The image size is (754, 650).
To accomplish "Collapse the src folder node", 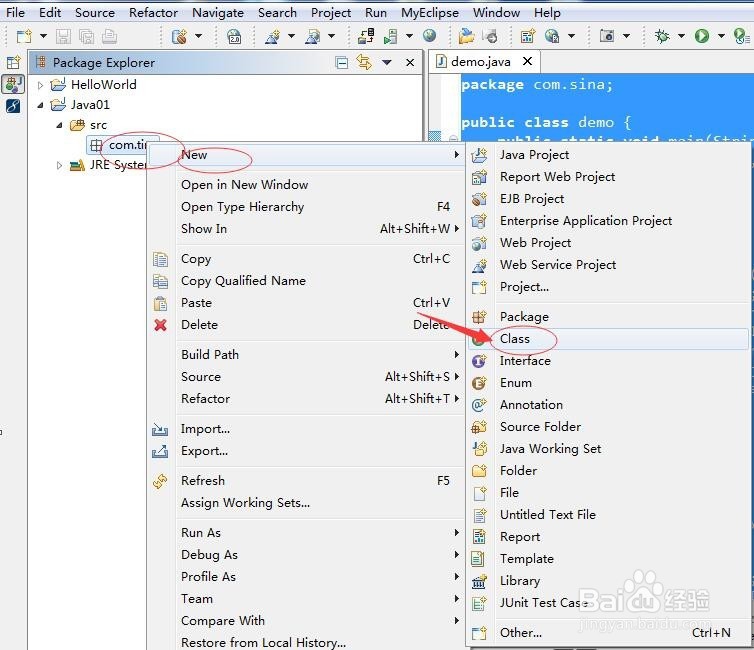I will (59, 125).
